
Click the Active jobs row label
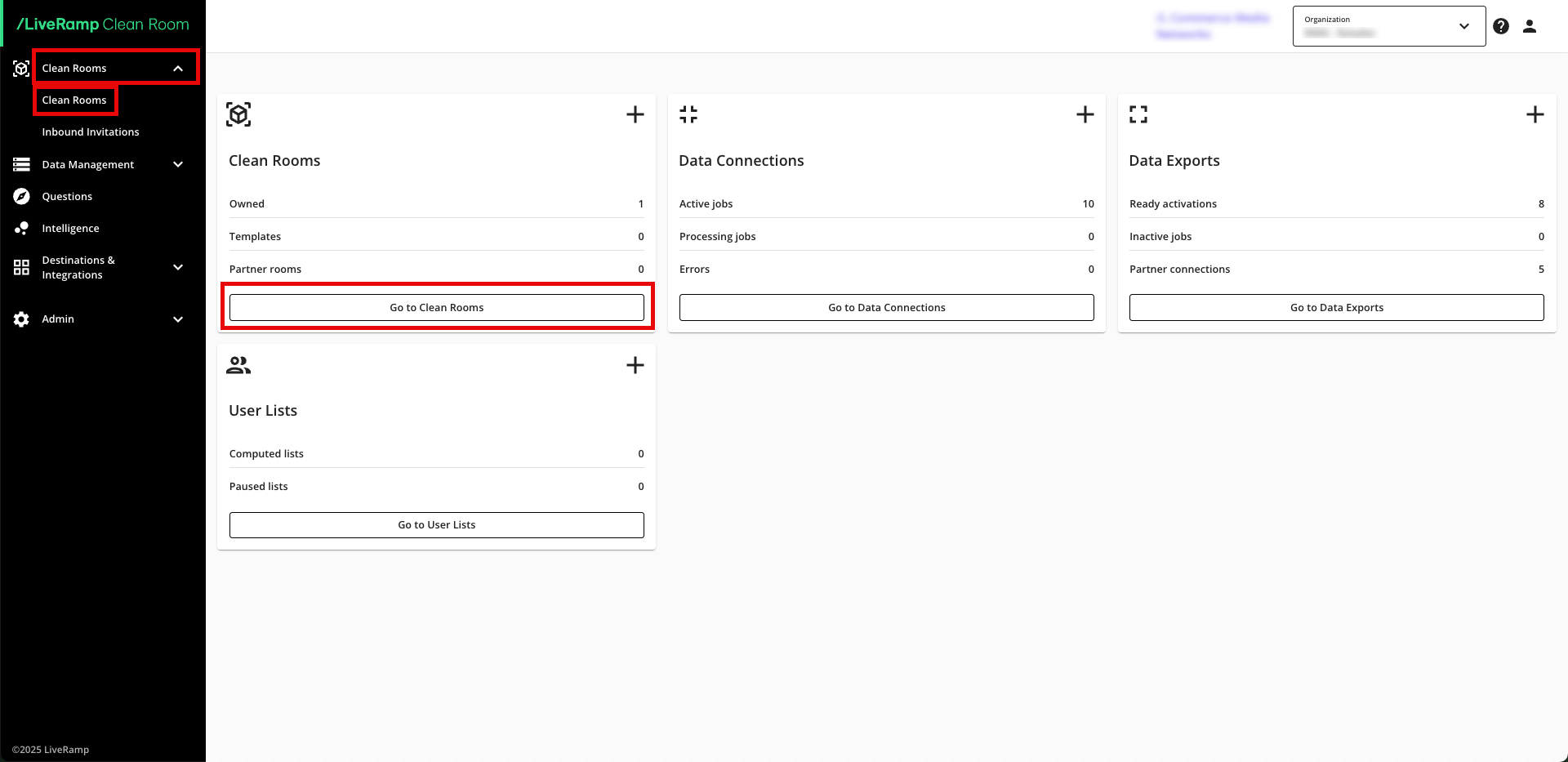706,204
